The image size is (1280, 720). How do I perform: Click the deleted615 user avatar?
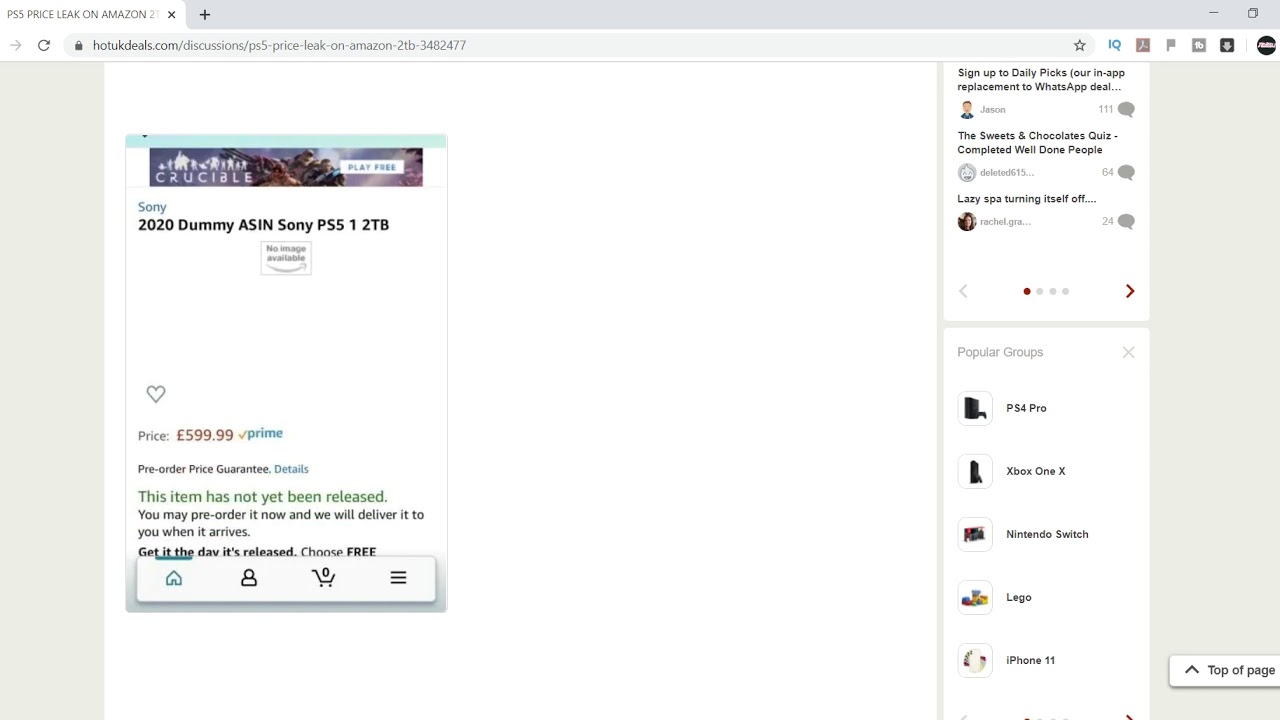(966, 173)
